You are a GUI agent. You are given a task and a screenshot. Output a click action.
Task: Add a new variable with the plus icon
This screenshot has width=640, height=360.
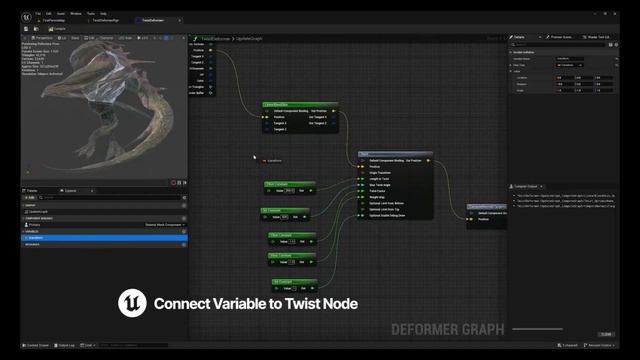click(184, 231)
